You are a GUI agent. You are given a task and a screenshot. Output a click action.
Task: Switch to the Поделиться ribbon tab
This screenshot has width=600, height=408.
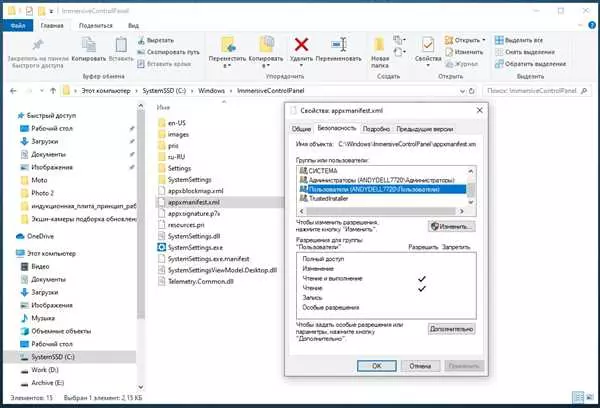pos(96,25)
